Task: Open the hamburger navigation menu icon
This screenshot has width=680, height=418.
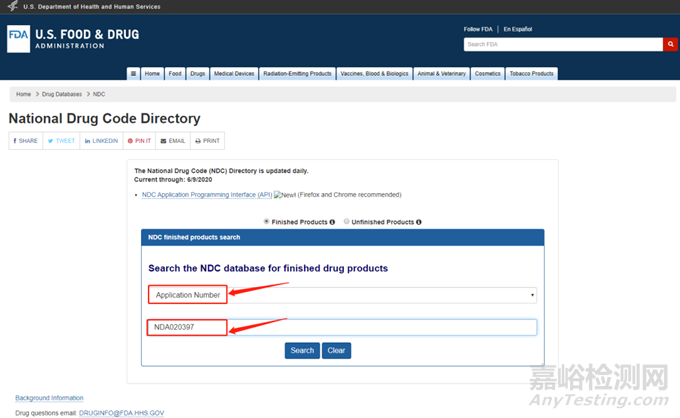Action: (133, 73)
